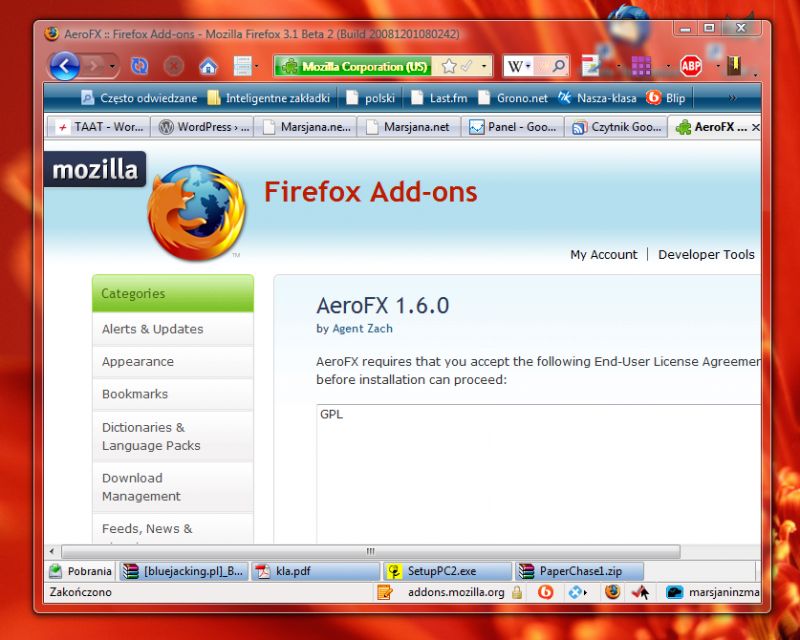
Task: Open the Nasza-klasa bookmark
Action: tap(597, 98)
